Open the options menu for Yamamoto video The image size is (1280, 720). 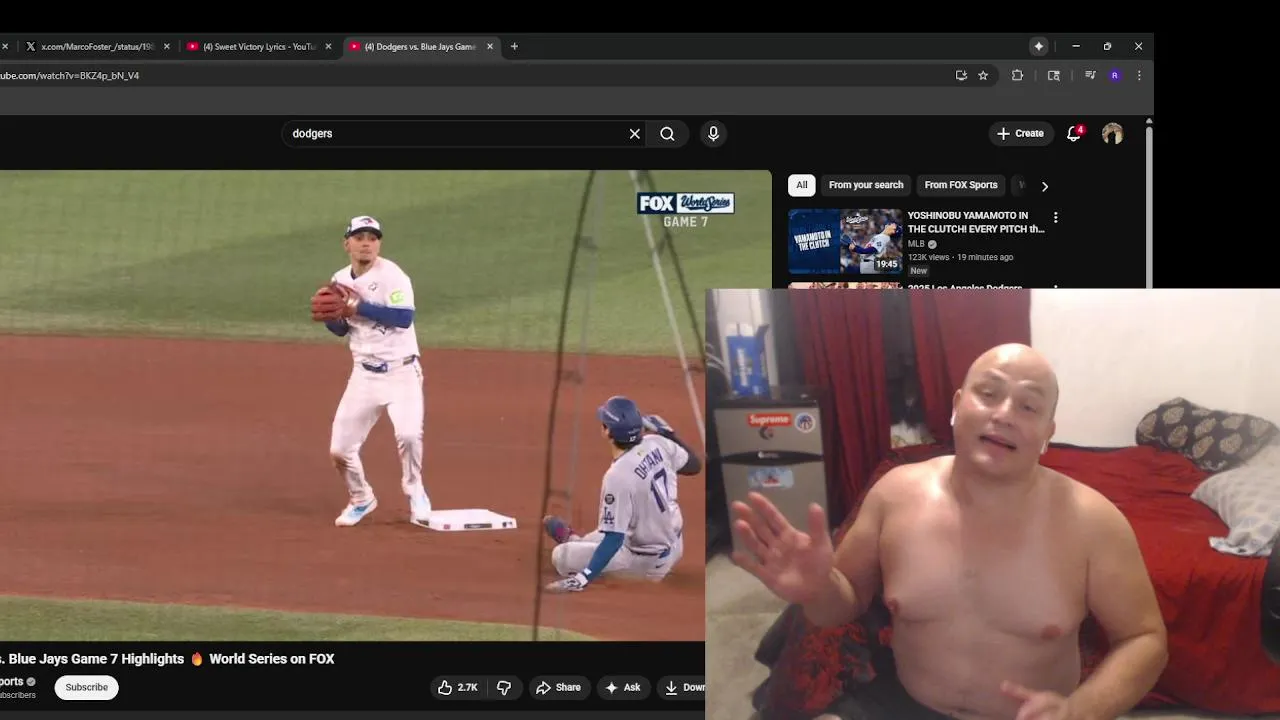pyautogui.click(x=1055, y=217)
